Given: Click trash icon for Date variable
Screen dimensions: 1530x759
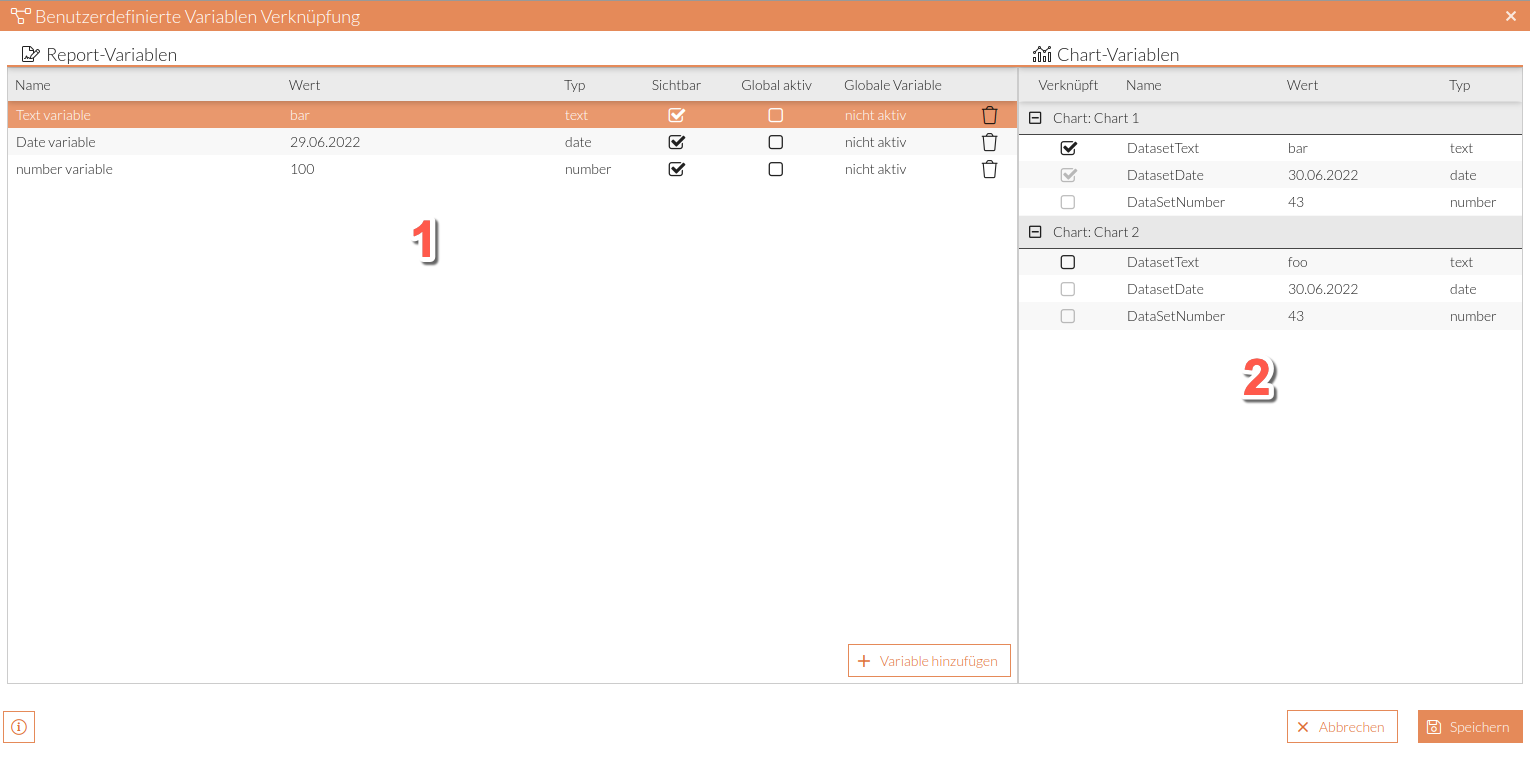Looking at the screenshot, I should 989,142.
